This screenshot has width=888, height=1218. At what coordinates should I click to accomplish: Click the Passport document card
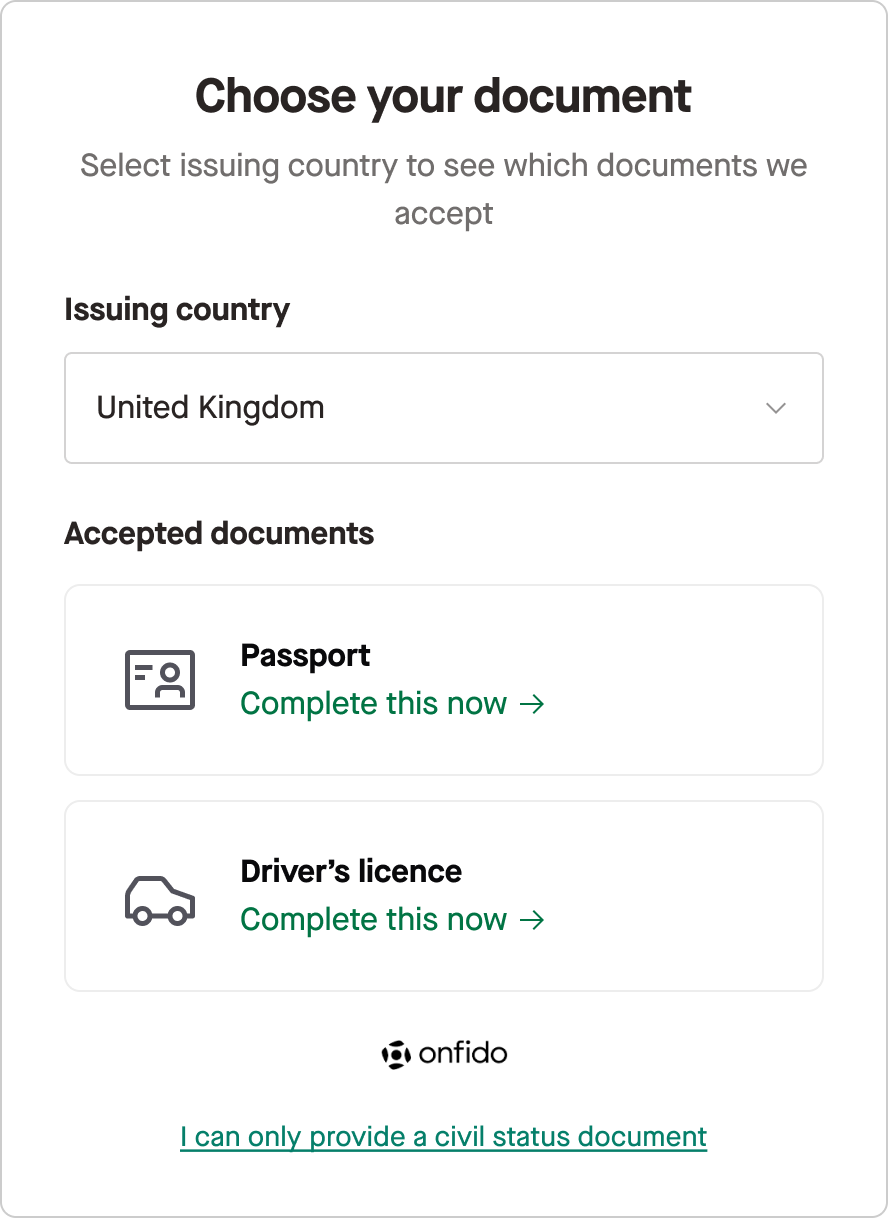[x=444, y=679]
